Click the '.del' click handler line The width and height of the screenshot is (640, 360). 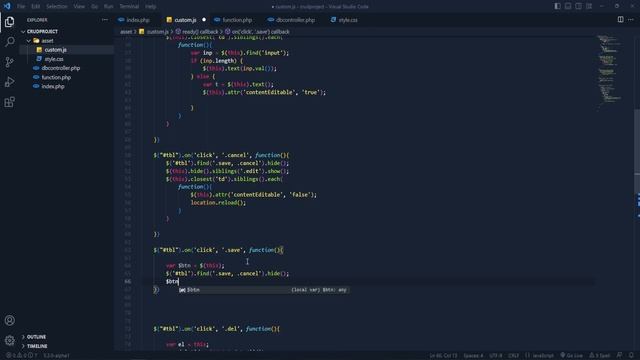coord(216,329)
